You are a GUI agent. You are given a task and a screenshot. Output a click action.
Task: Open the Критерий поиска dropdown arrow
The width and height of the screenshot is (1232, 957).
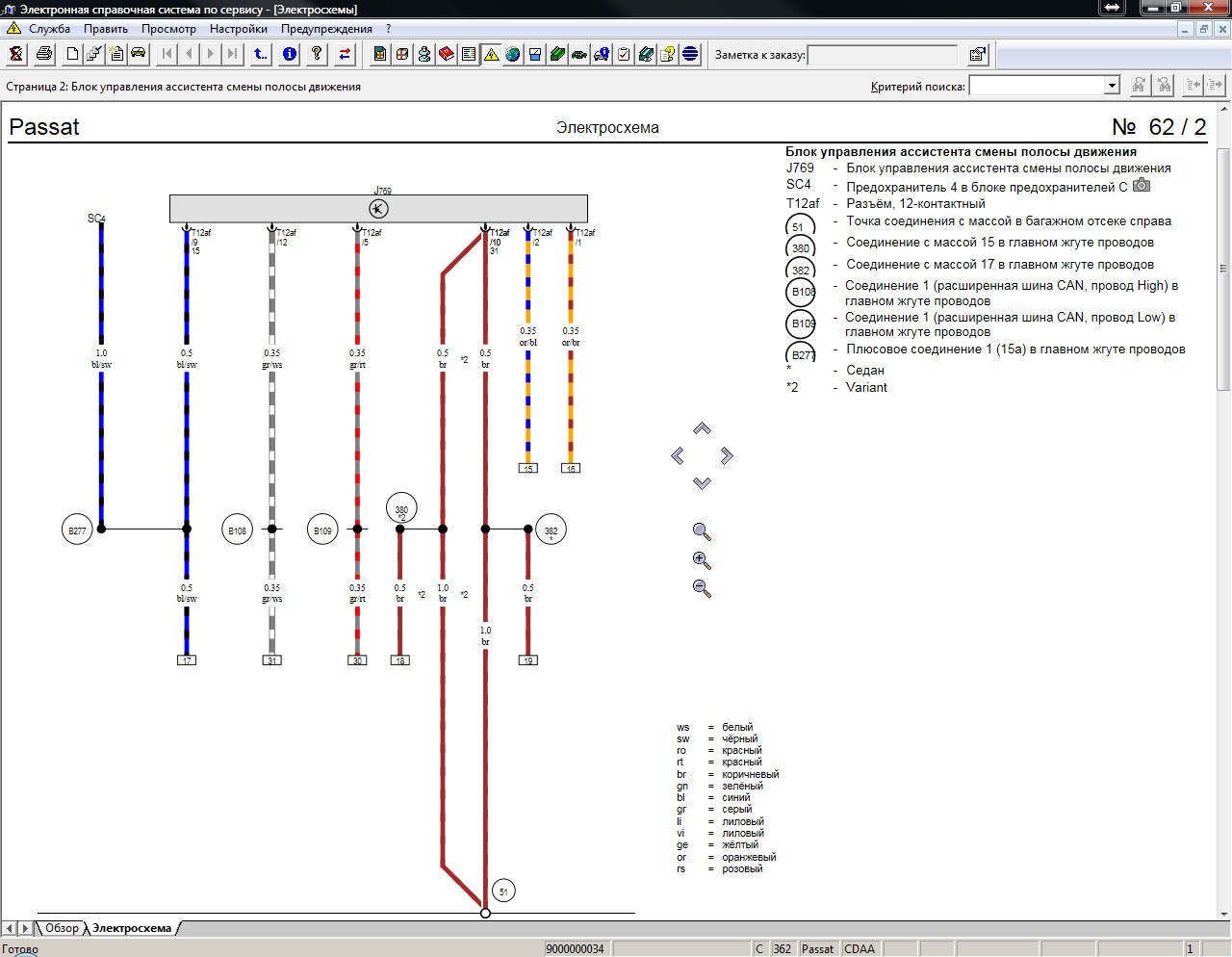click(1112, 86)
